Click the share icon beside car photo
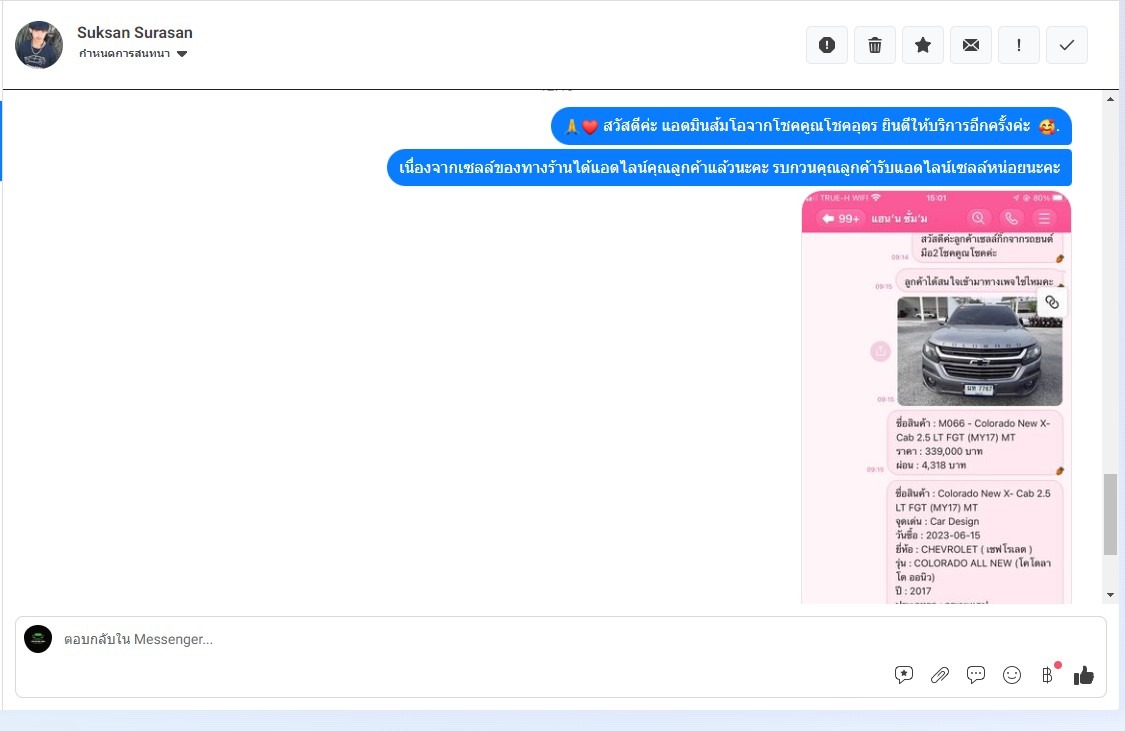 (880, 352)
